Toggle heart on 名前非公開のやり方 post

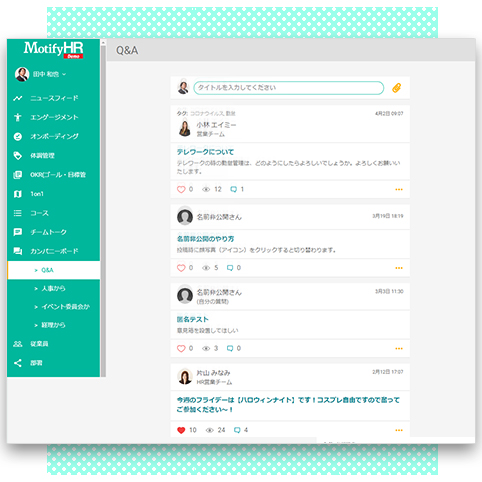(x=181, y=268)
